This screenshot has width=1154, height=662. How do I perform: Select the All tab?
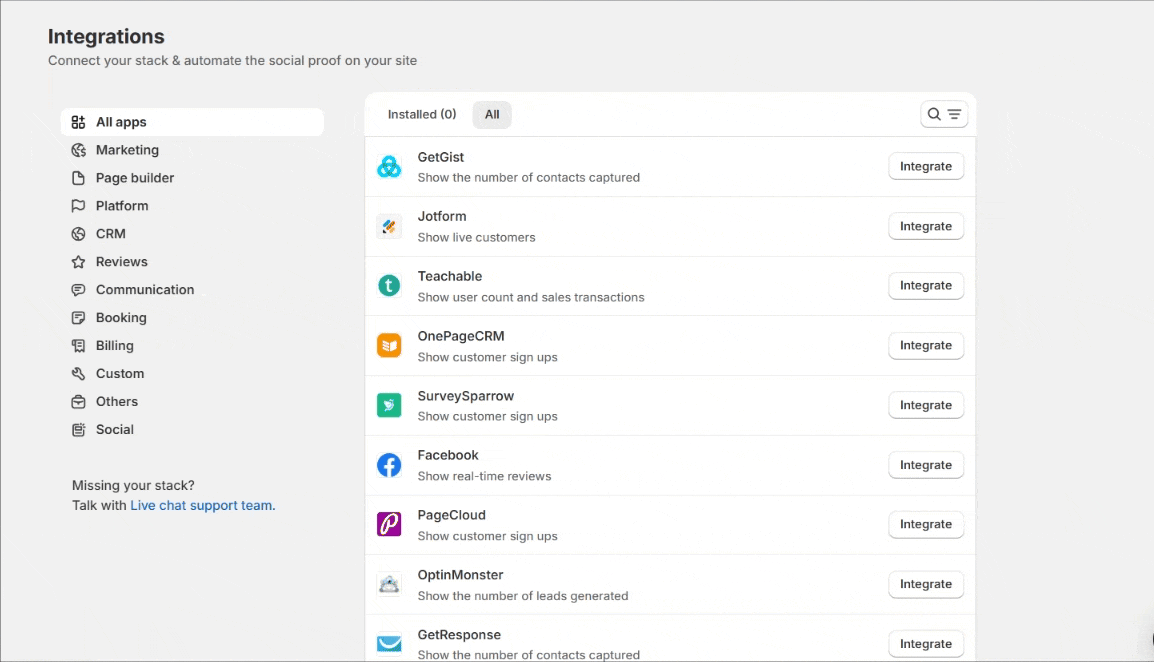click(492, 114)
